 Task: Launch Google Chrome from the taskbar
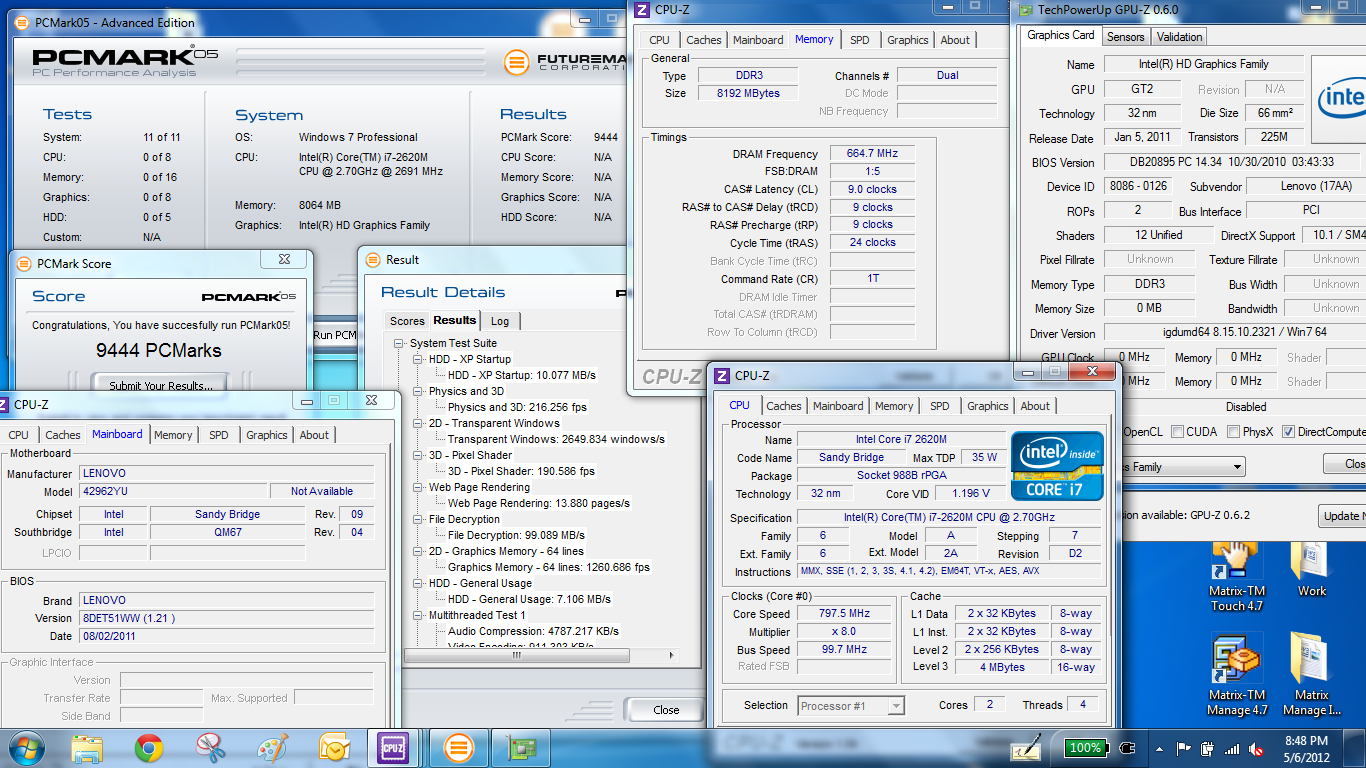tap(150, 748)
